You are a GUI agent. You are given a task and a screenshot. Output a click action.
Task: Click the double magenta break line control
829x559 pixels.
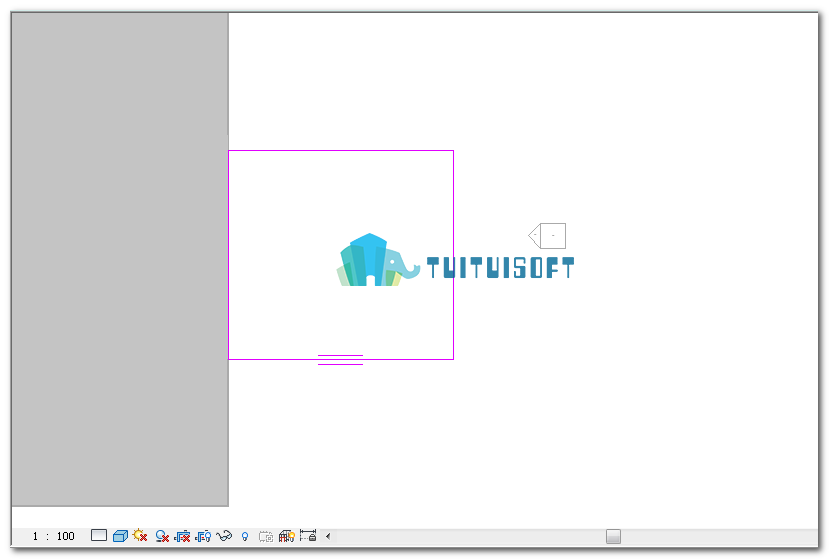(x=340, y=360)
